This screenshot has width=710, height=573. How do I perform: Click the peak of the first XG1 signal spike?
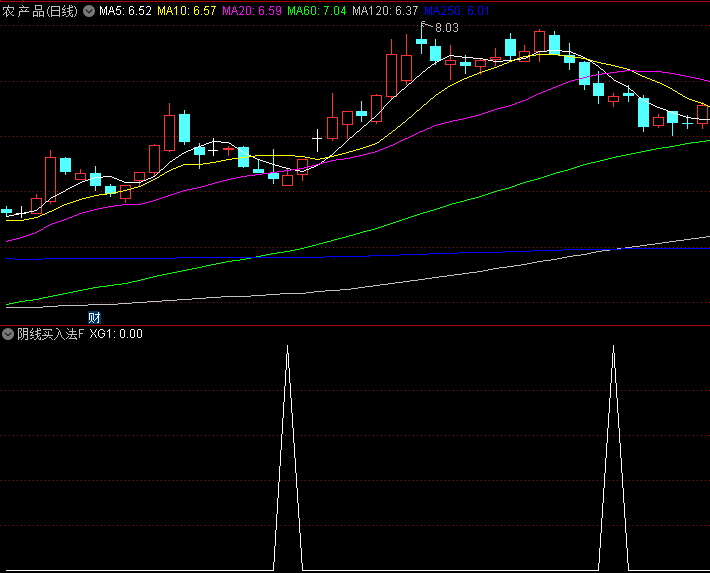coord(287,347)
